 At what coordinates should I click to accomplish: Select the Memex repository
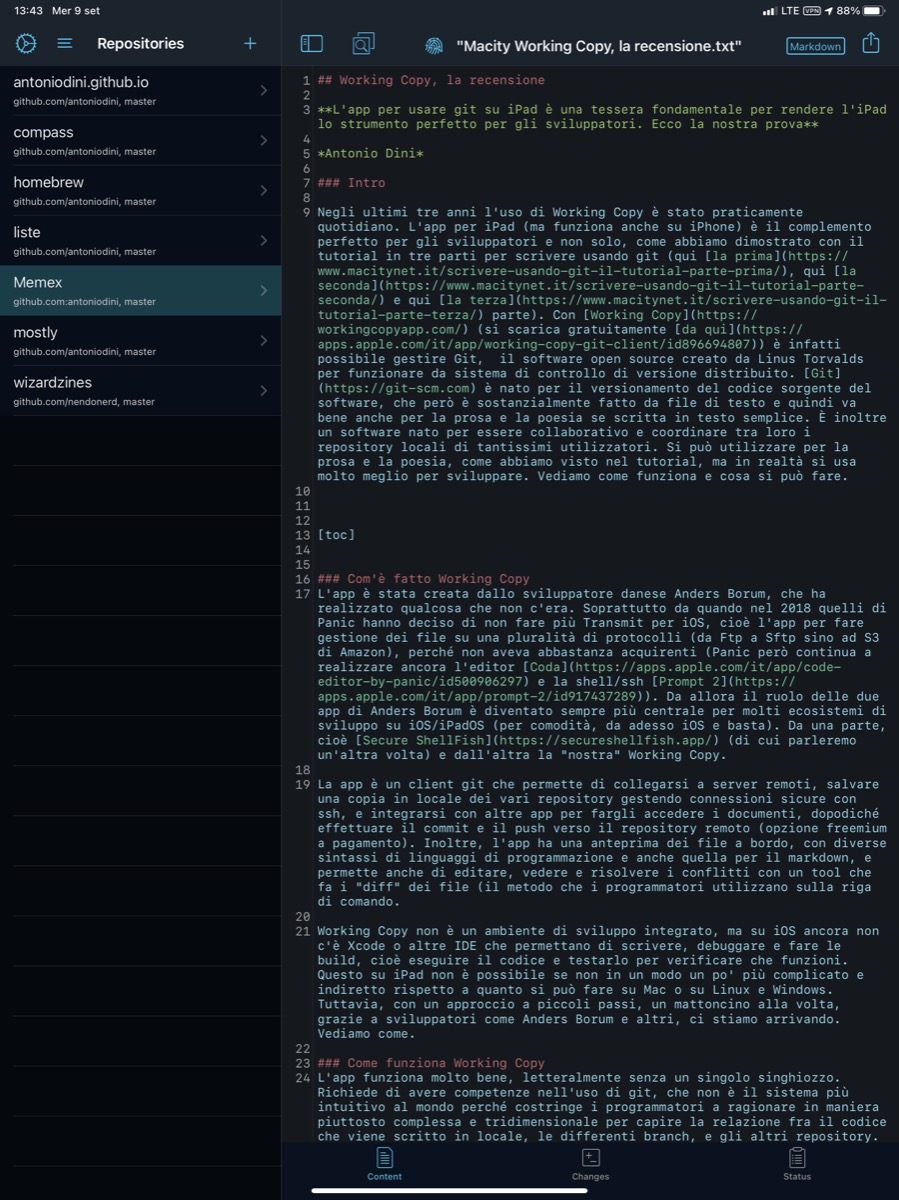[x=140, y=290]
